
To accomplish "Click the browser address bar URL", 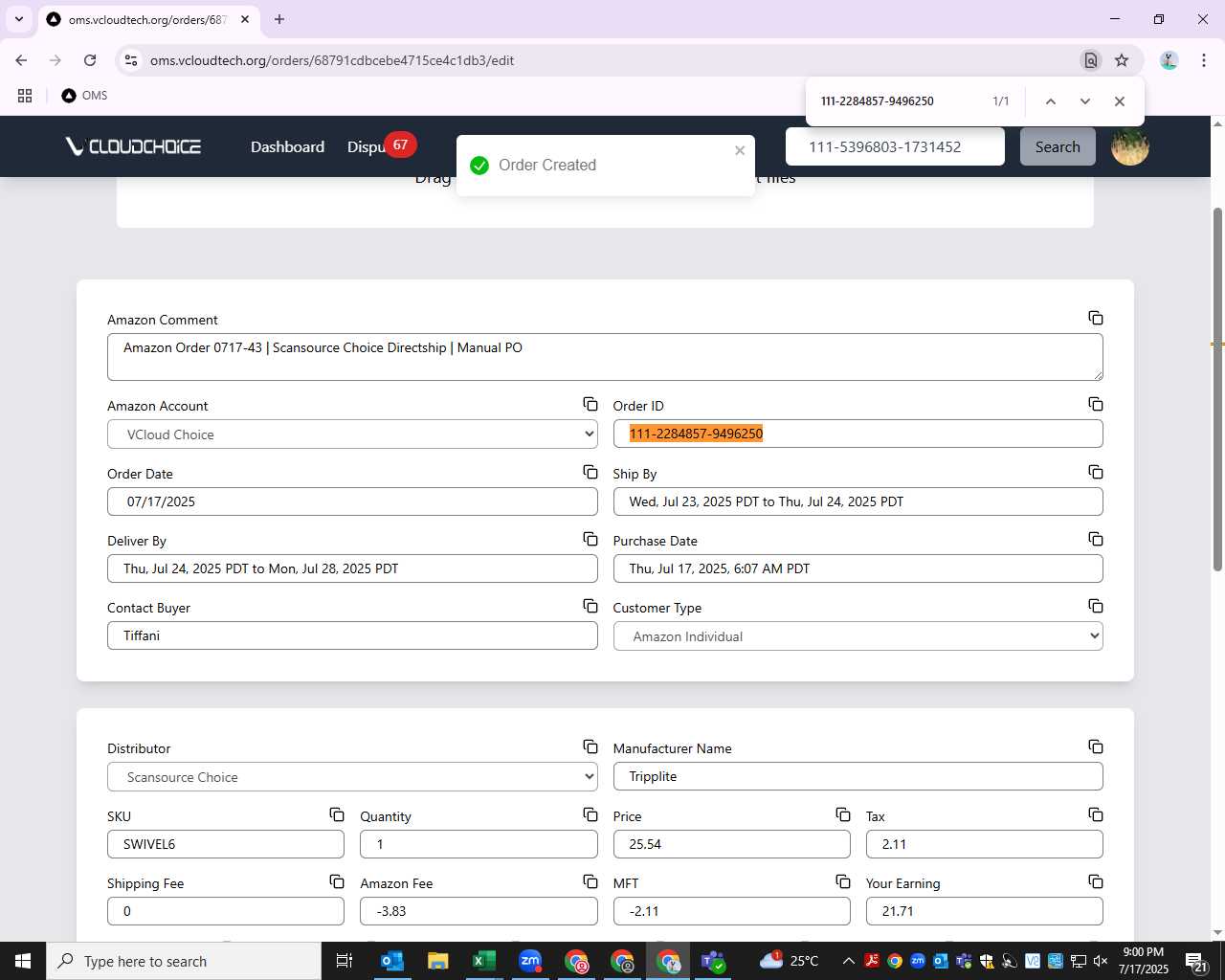I will pyautogui.click(x=332, y=60).
